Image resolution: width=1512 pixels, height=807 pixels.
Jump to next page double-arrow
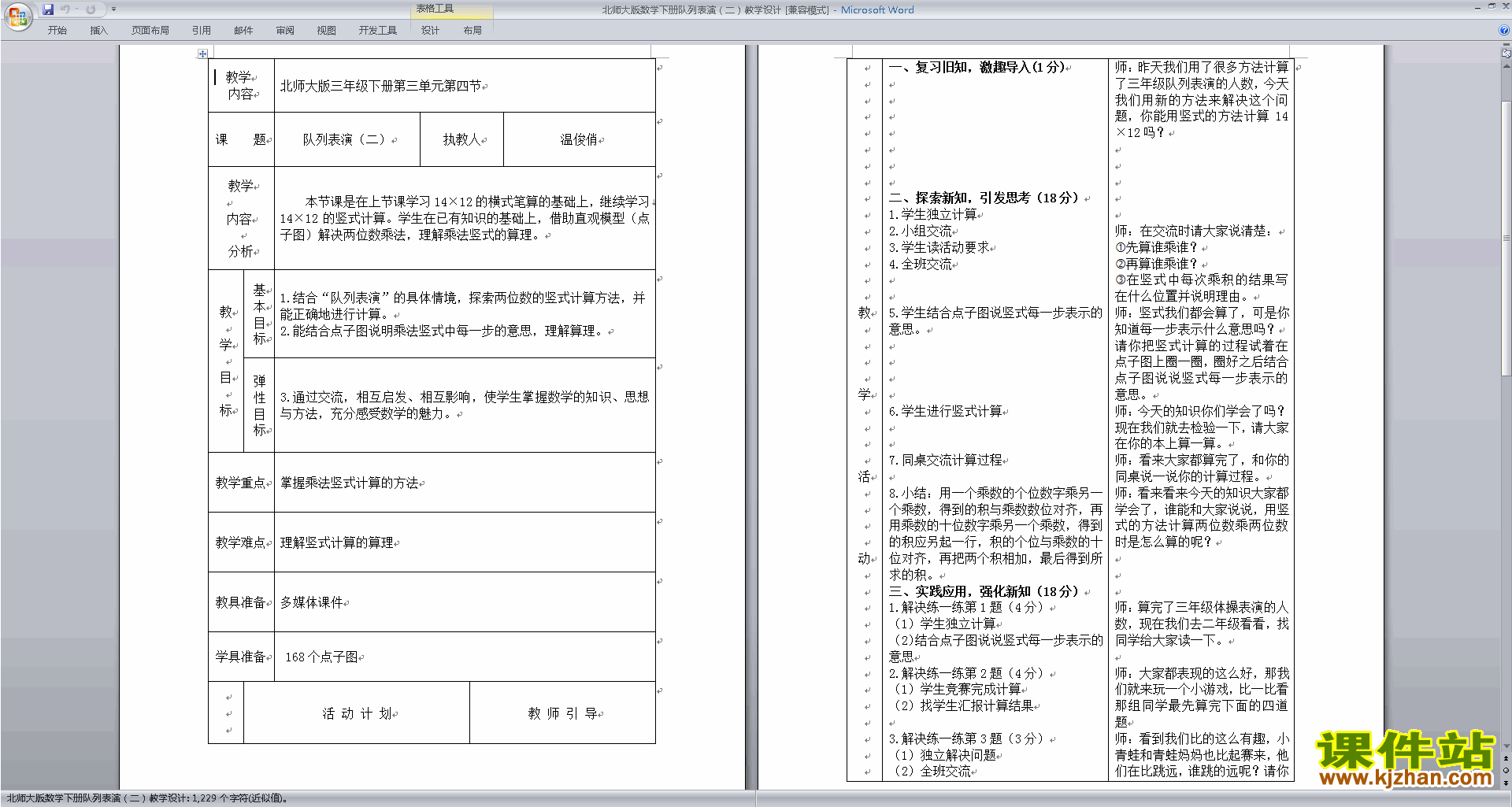coord(1506,783)
